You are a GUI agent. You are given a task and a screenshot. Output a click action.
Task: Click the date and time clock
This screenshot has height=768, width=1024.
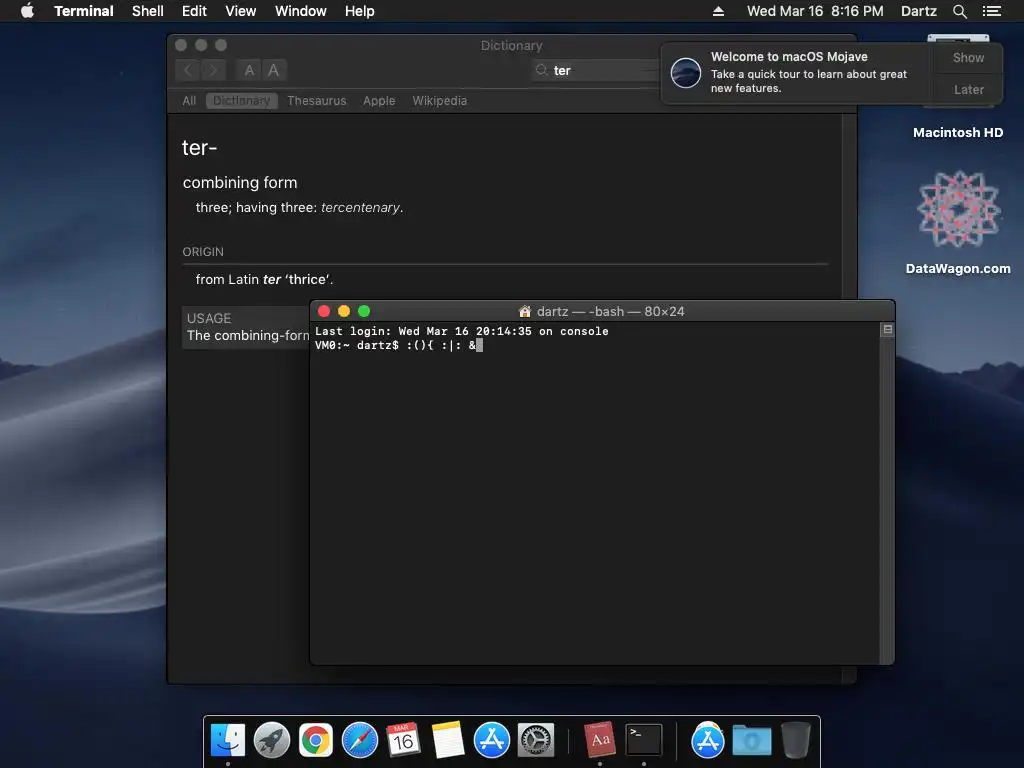[x=815, y=11]
